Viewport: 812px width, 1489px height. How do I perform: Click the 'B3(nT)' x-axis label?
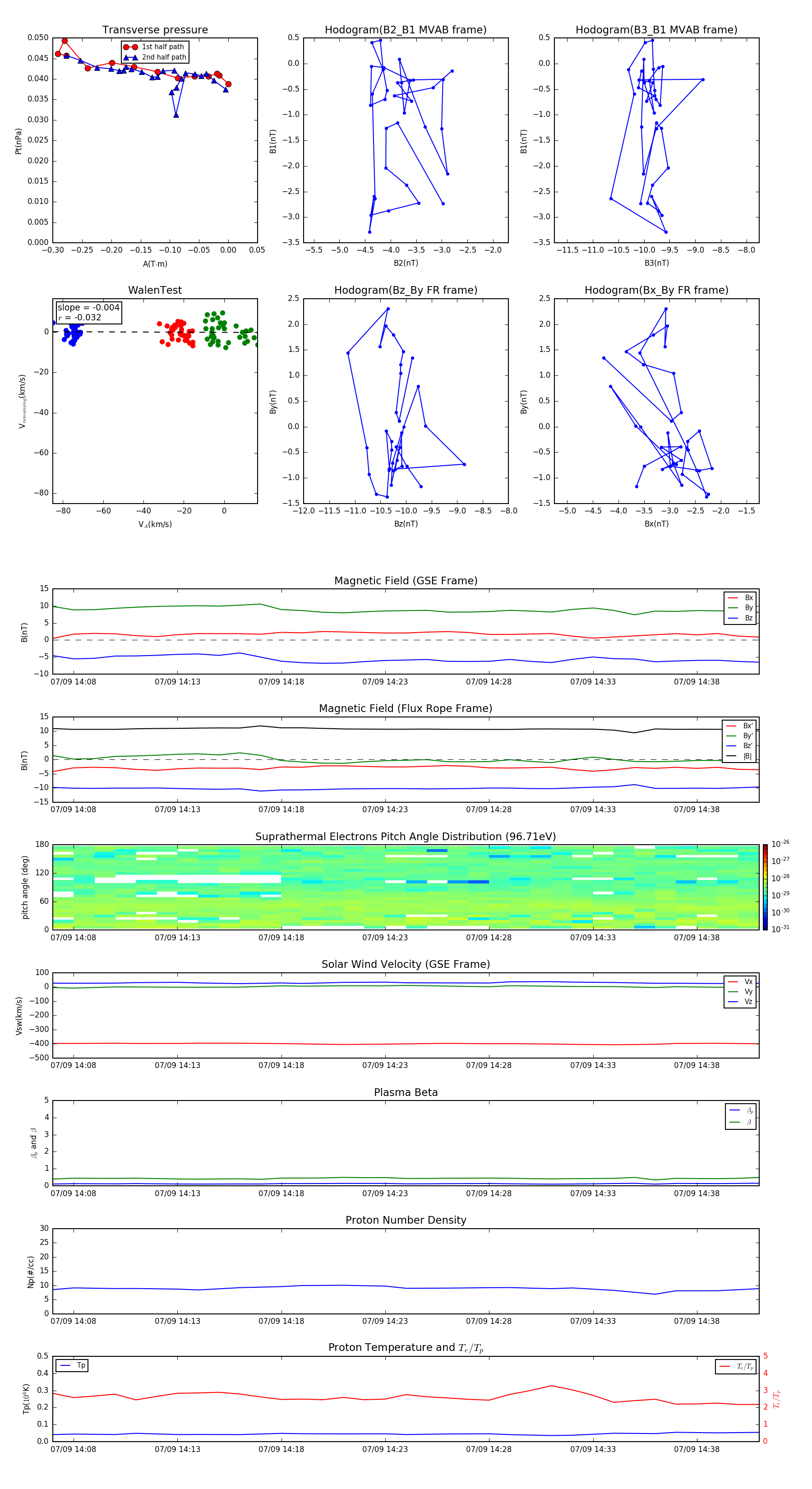[x=656, y=263]
